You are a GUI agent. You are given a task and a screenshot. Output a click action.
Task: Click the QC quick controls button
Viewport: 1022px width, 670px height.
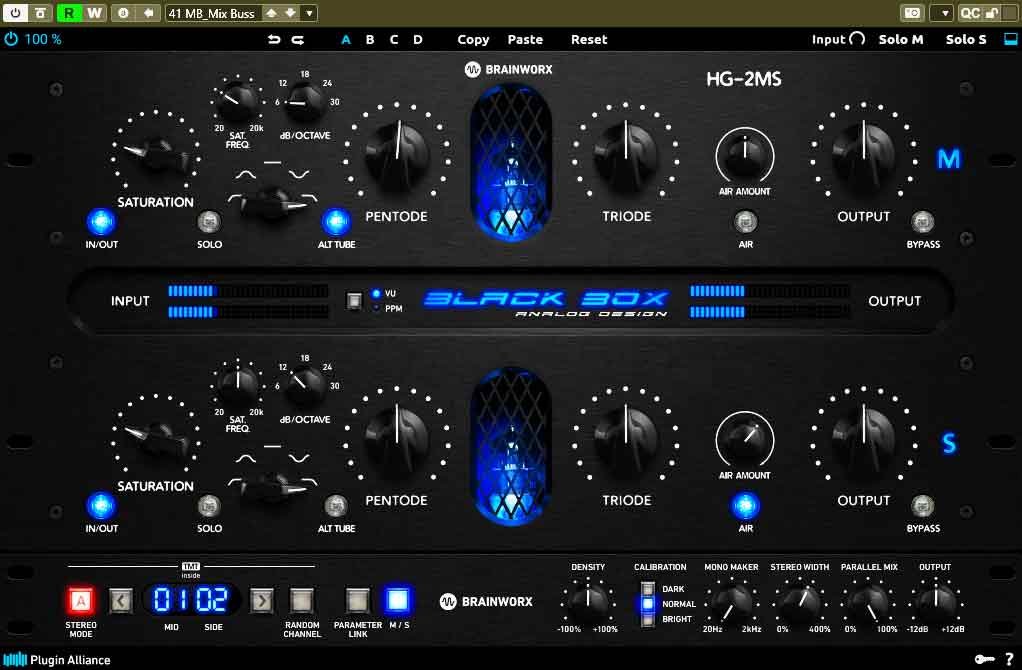pyautogui.click(x=970, y=12)
